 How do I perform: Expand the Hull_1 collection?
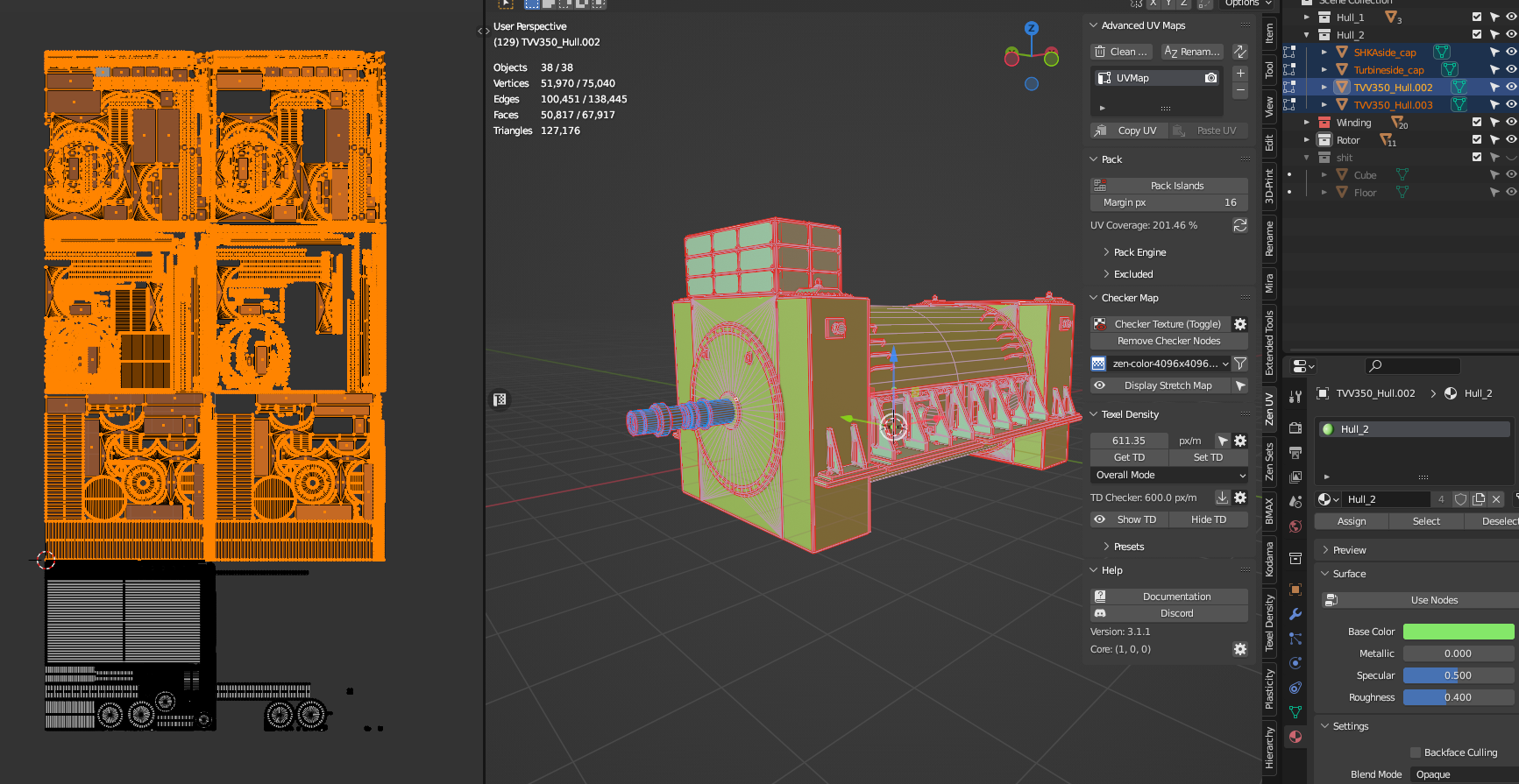[x=1307, y=18]
